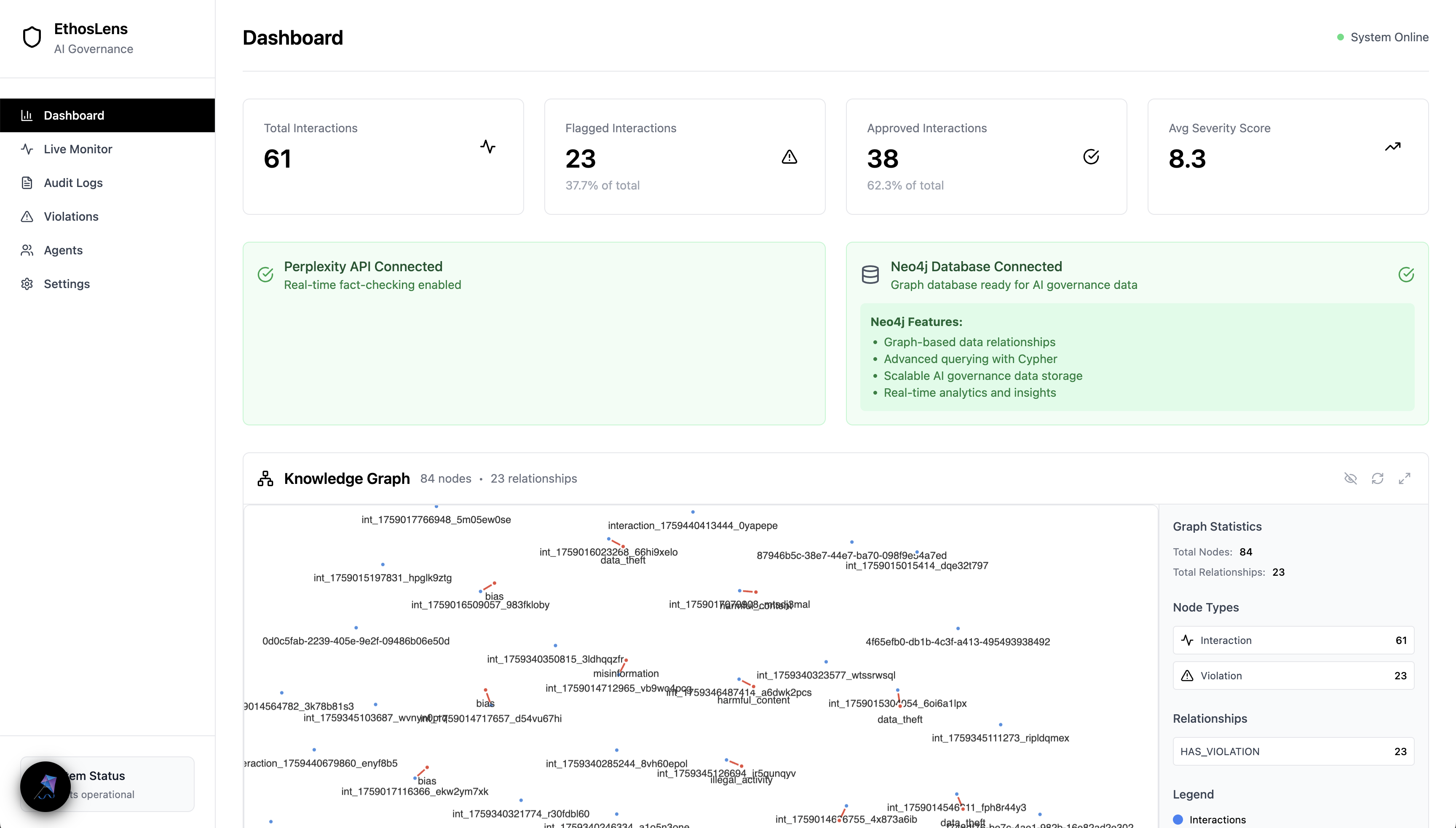Click the HAS_VIOLATION relationship row

pyautogui.click(x=1293, y=751)
